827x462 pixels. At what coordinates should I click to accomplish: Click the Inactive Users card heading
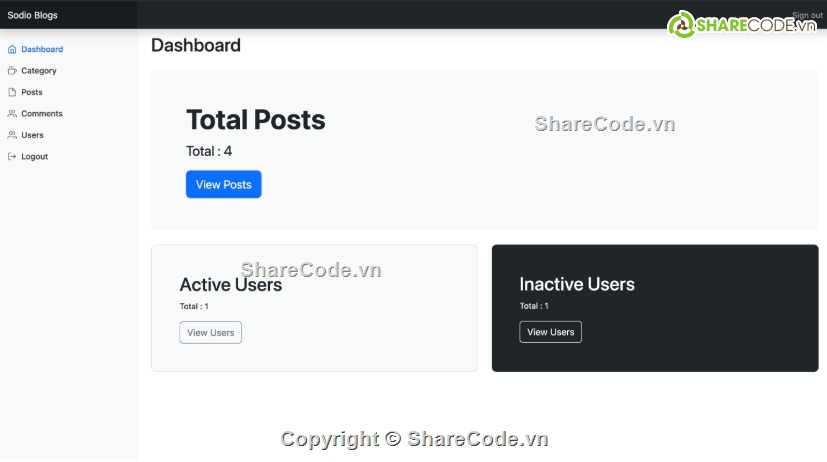coord(577,284)
